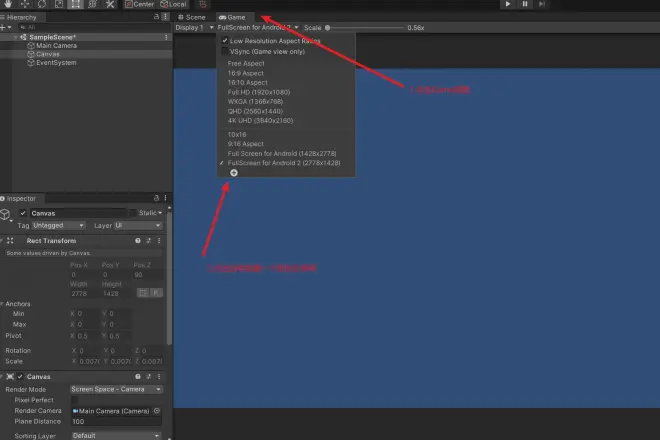This screenshot has width=660, height=440.
Task: Open the Layer UI dropdown
Action: [138, 225]
